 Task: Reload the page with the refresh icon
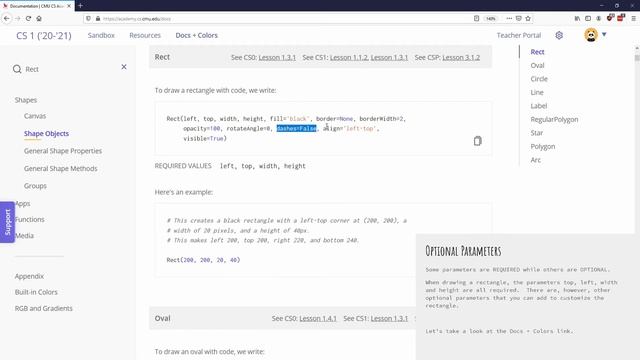point(28,18)
